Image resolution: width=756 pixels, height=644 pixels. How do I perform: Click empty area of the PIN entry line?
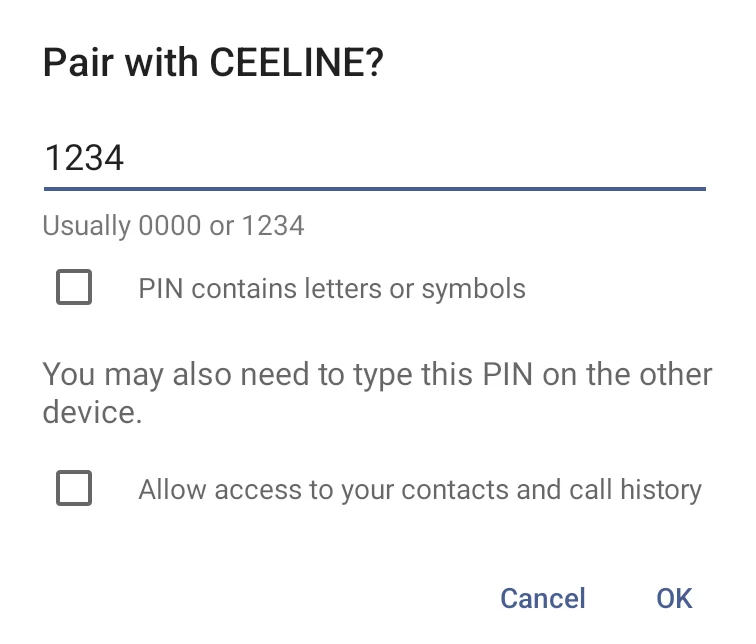point(415,159)
